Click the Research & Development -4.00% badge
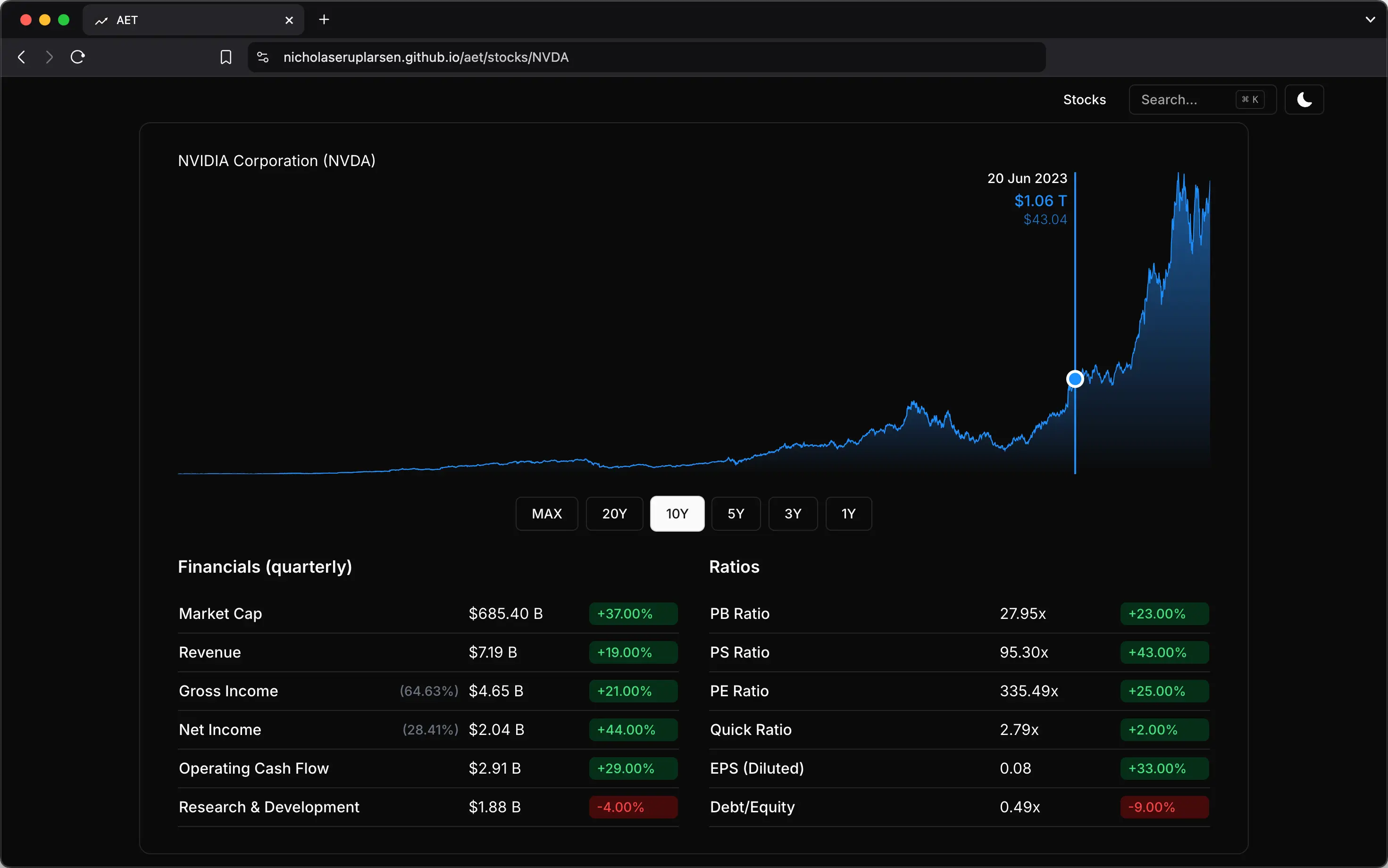 (x=633, y=807)
